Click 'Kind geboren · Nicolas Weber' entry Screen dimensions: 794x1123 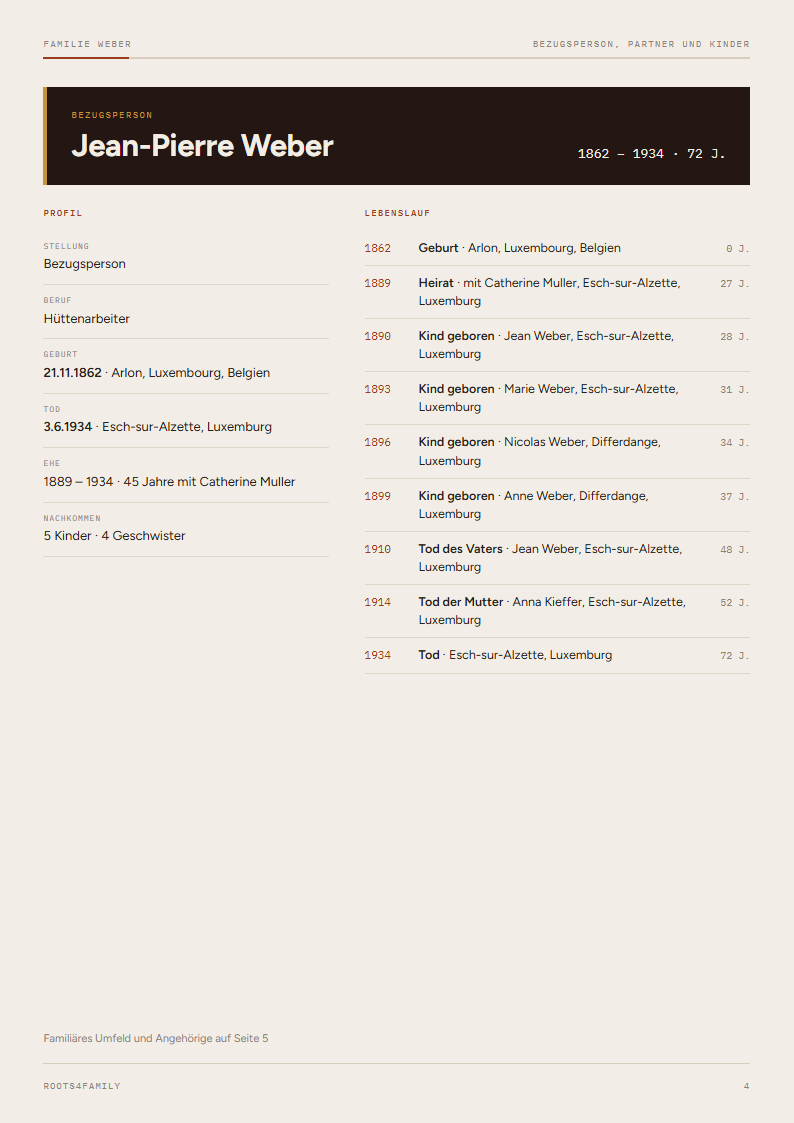540,451
